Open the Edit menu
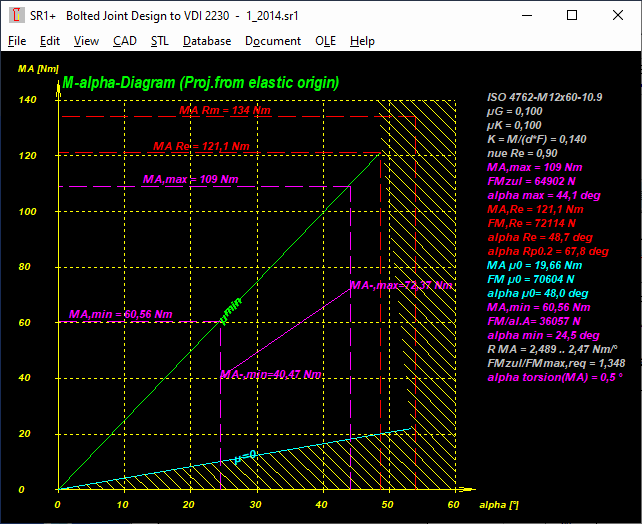 point(50,41)
